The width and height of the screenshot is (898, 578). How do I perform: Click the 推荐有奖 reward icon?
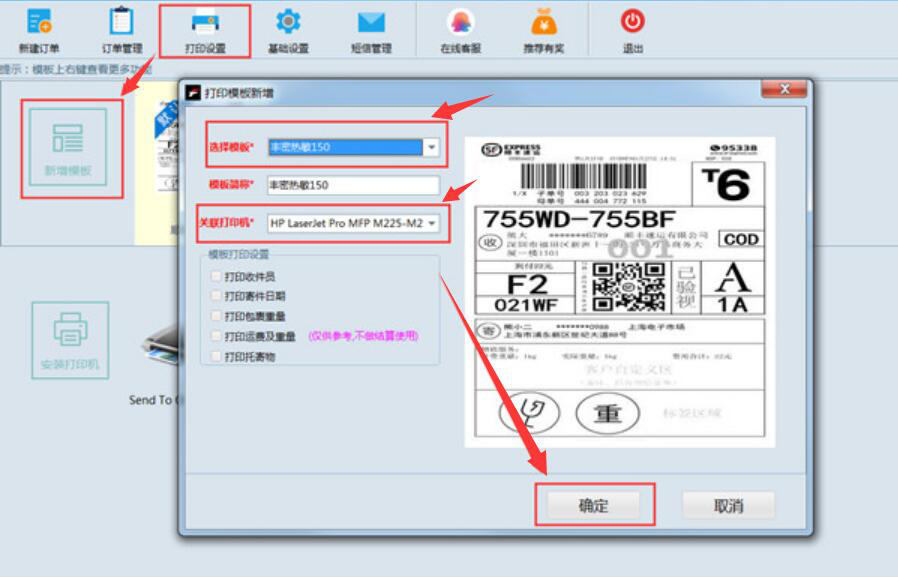[x=543, y=30]
